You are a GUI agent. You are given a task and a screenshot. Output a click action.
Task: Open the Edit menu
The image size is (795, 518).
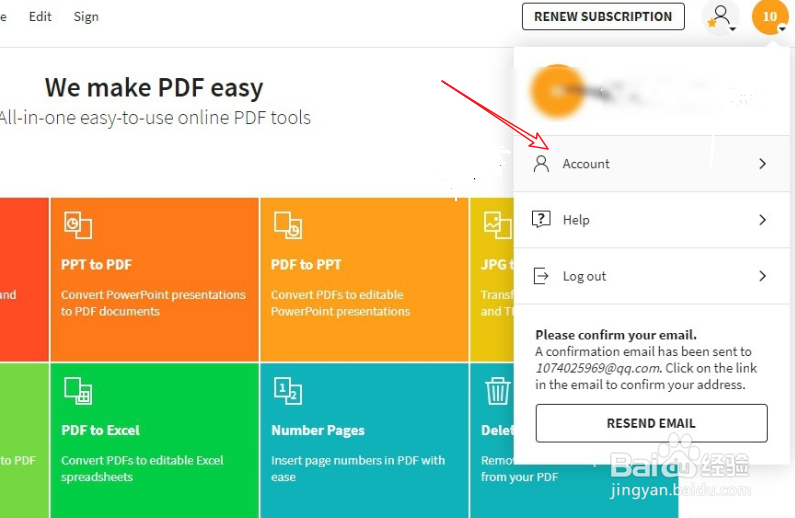pos(40,17)
